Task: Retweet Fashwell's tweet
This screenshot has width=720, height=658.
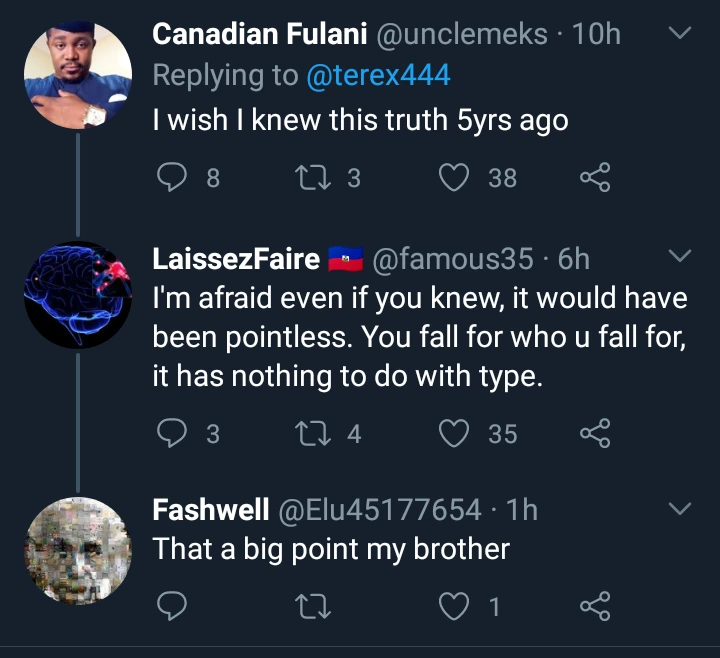Action: [x=314, y=605]
